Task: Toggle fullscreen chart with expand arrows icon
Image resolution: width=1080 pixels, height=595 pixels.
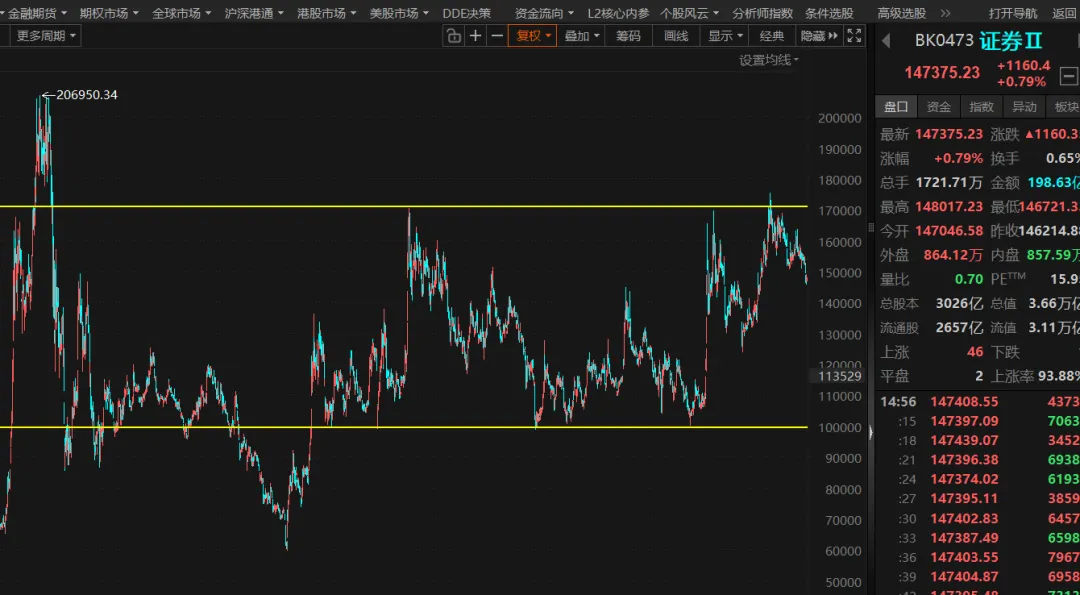Action: [854, 36]
